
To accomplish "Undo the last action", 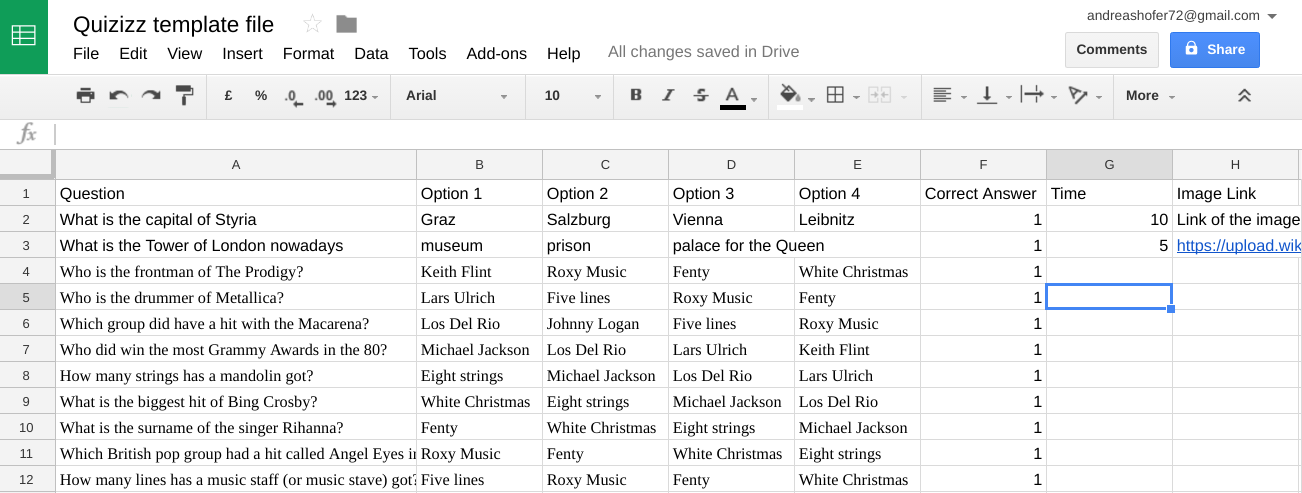I will point(118,95).
